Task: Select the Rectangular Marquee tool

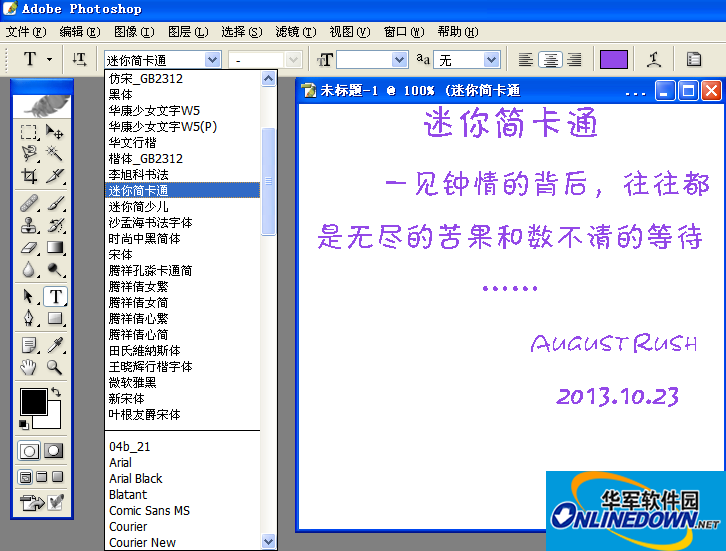Action: coord(29,132)
